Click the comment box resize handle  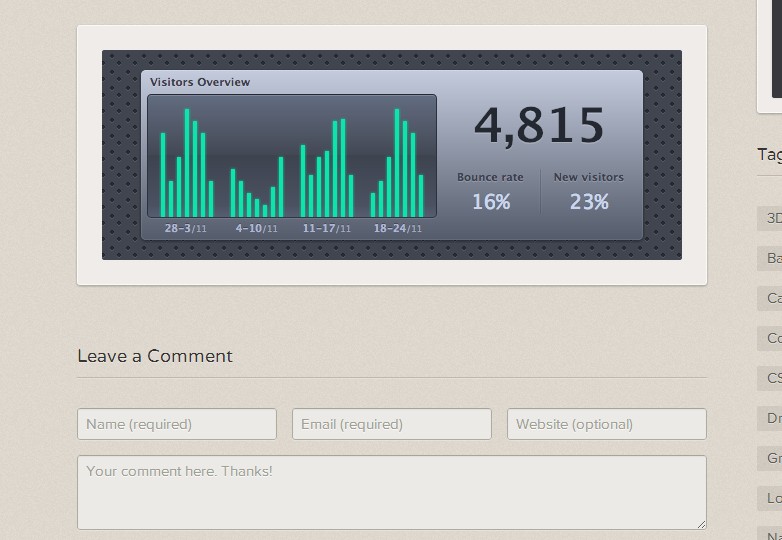click(701, 523)
